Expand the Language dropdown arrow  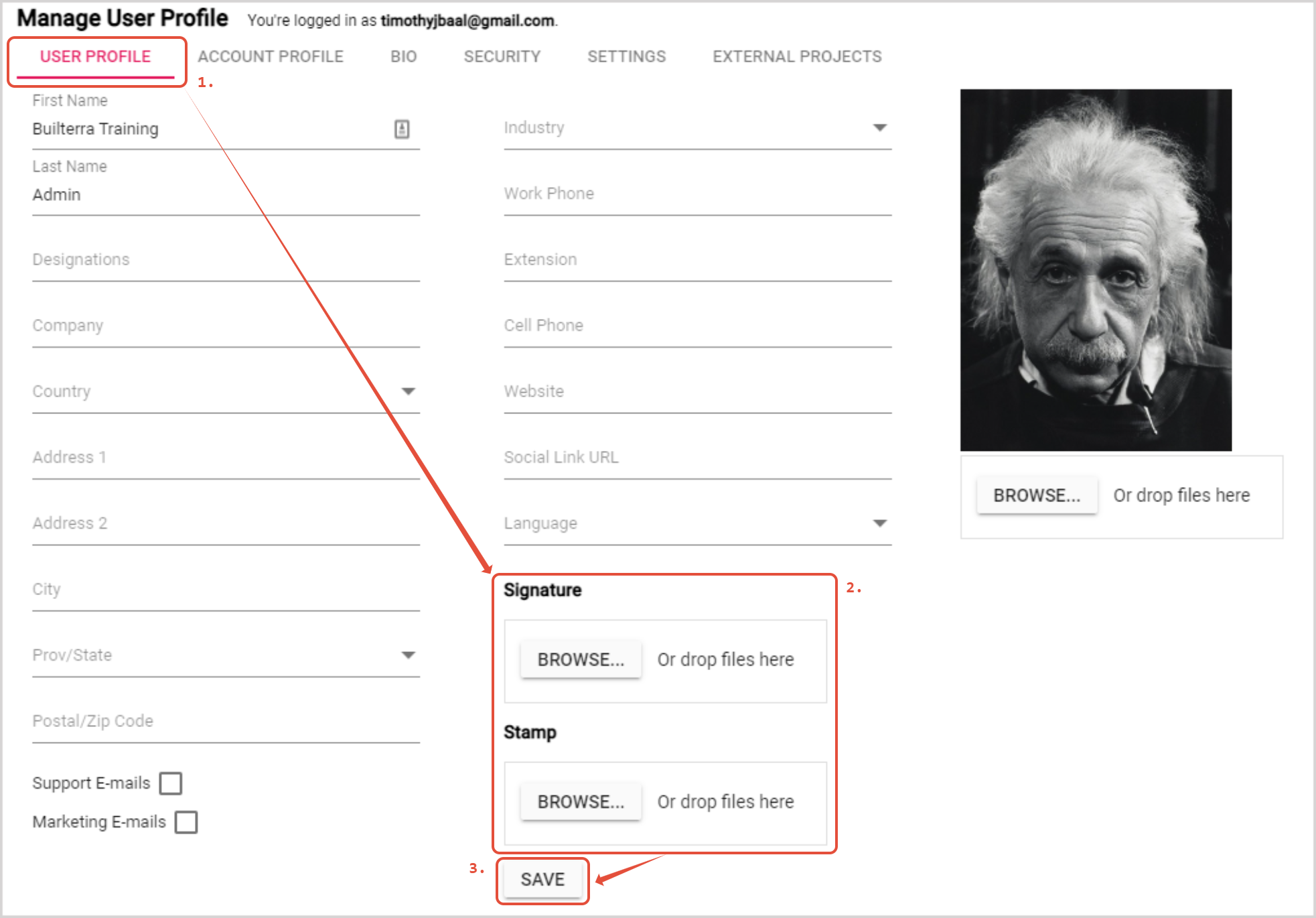879,523
